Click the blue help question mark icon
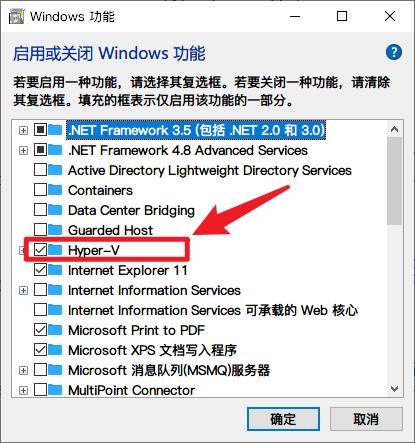415x443 pixels. click(x=394, y=52)
